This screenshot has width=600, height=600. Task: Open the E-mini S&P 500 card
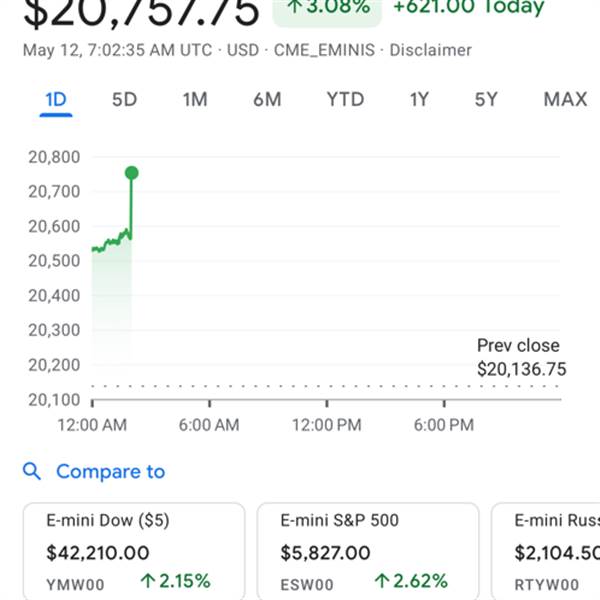[x=368, y=551]
